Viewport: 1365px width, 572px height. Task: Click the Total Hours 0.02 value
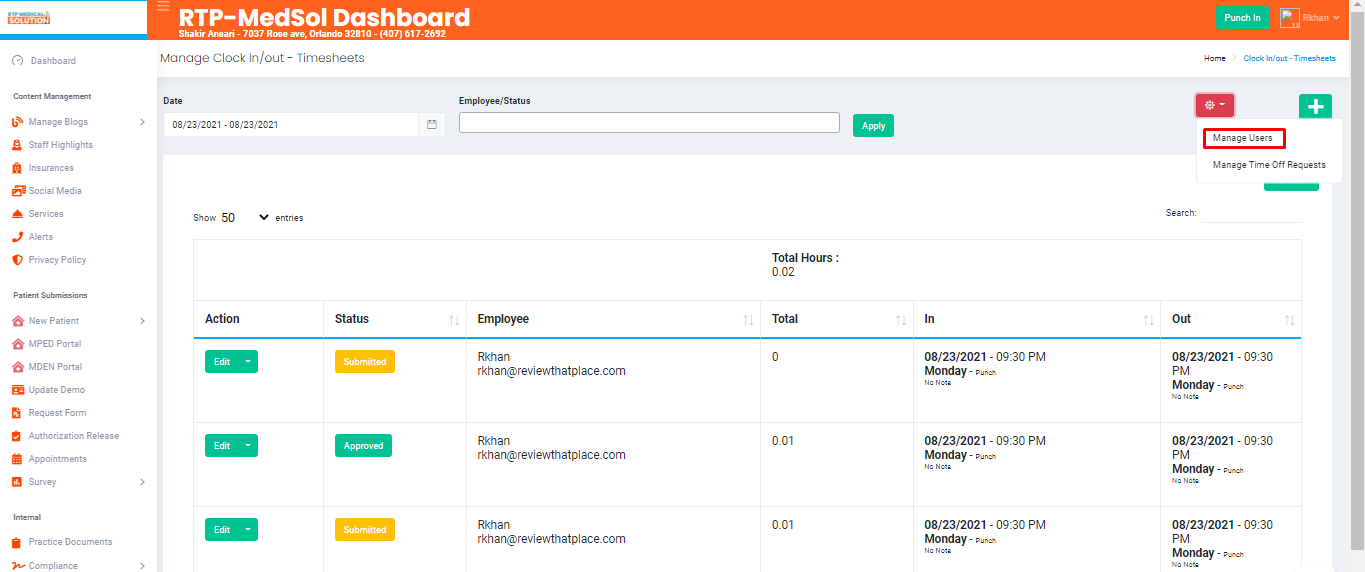pyautogui.click(x=783, y=272)
